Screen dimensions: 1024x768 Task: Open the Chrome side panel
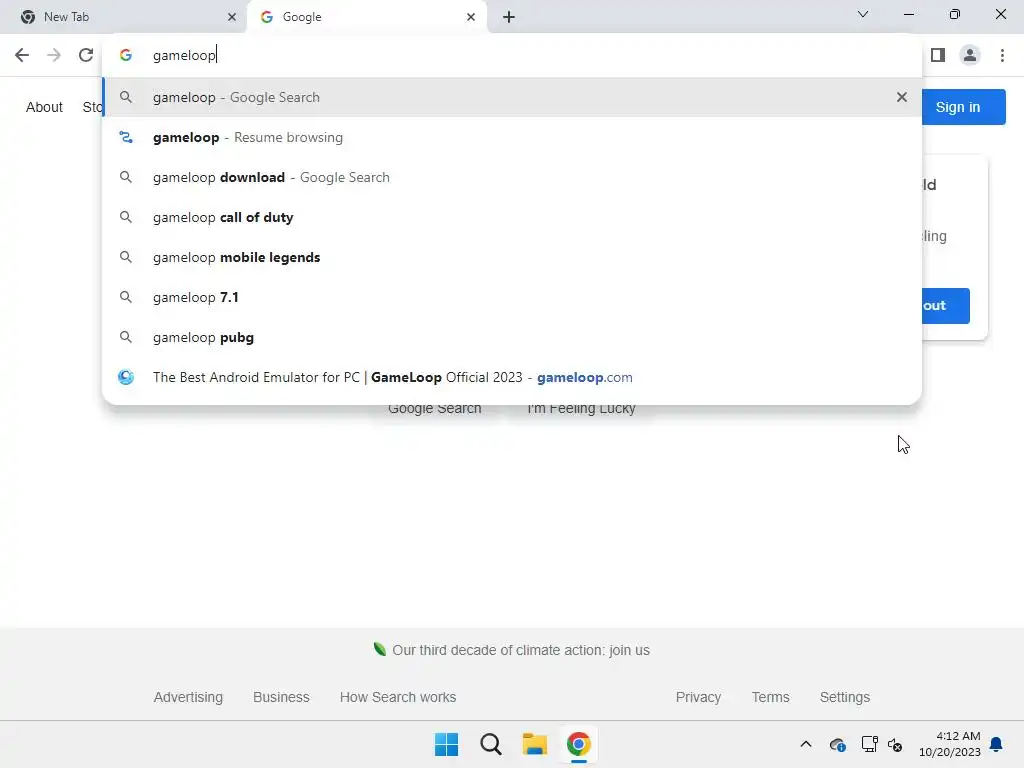coord(938,55)
